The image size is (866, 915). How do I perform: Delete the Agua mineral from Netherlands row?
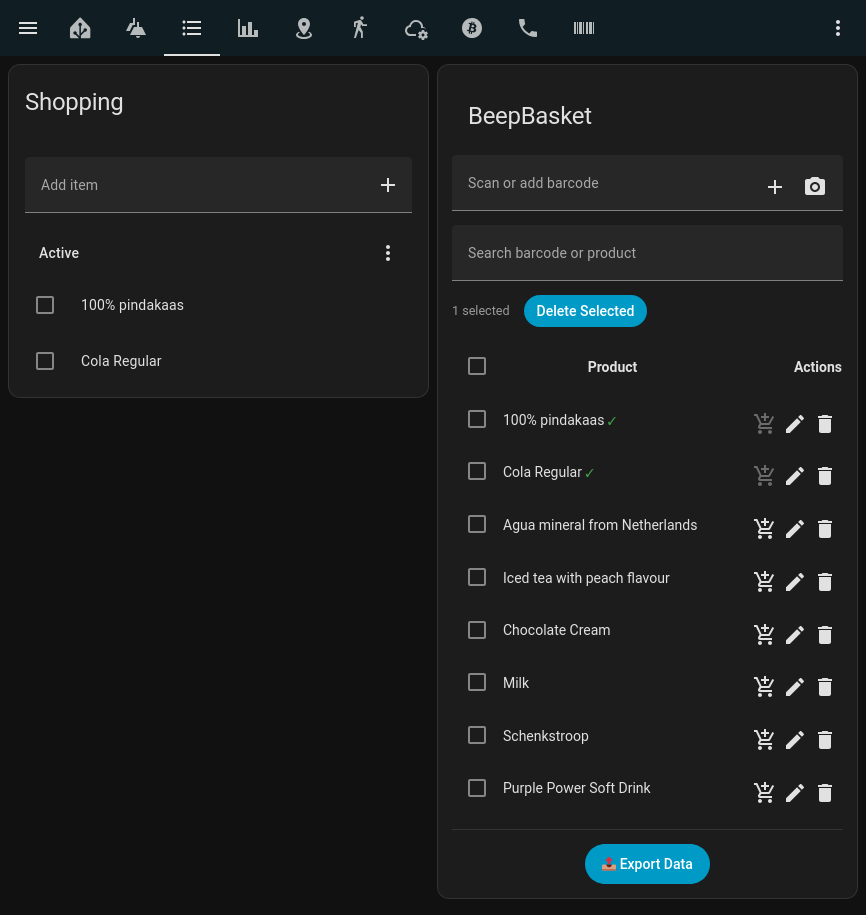coord(825,529)
